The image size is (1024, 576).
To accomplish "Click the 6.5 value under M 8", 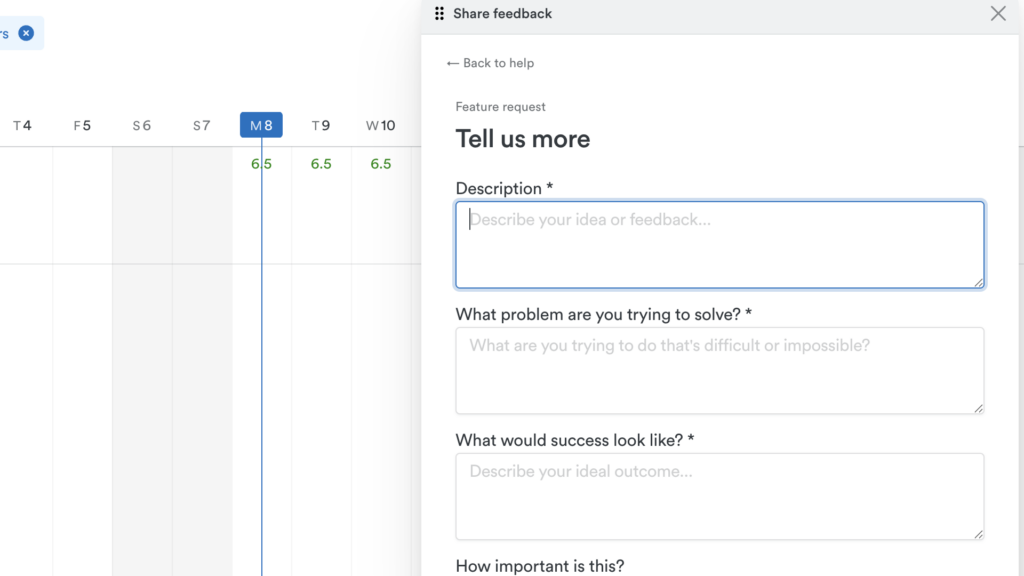I will [x=261, y=164].
